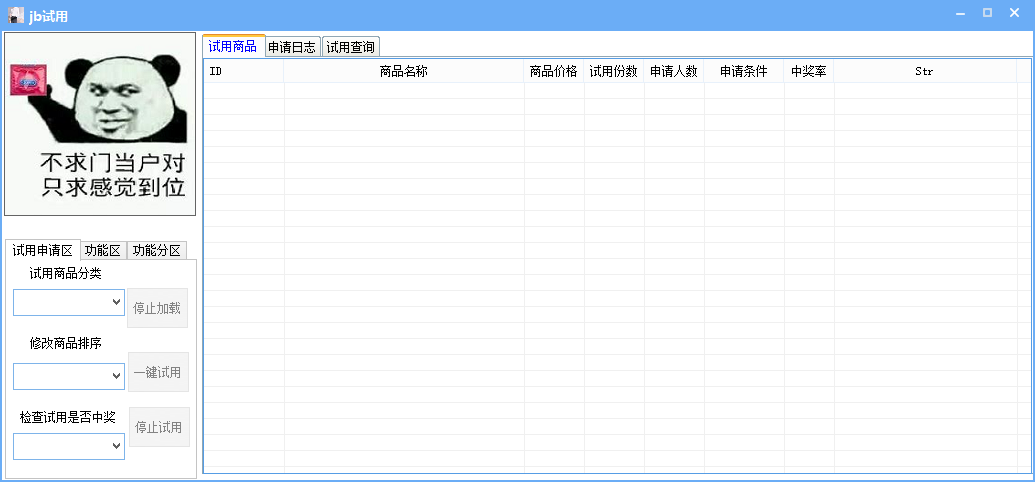The width and height of the screenshot is (1035, 482).
Task: Switch to the 功能分区 tab
Action: tap(156, 250)
